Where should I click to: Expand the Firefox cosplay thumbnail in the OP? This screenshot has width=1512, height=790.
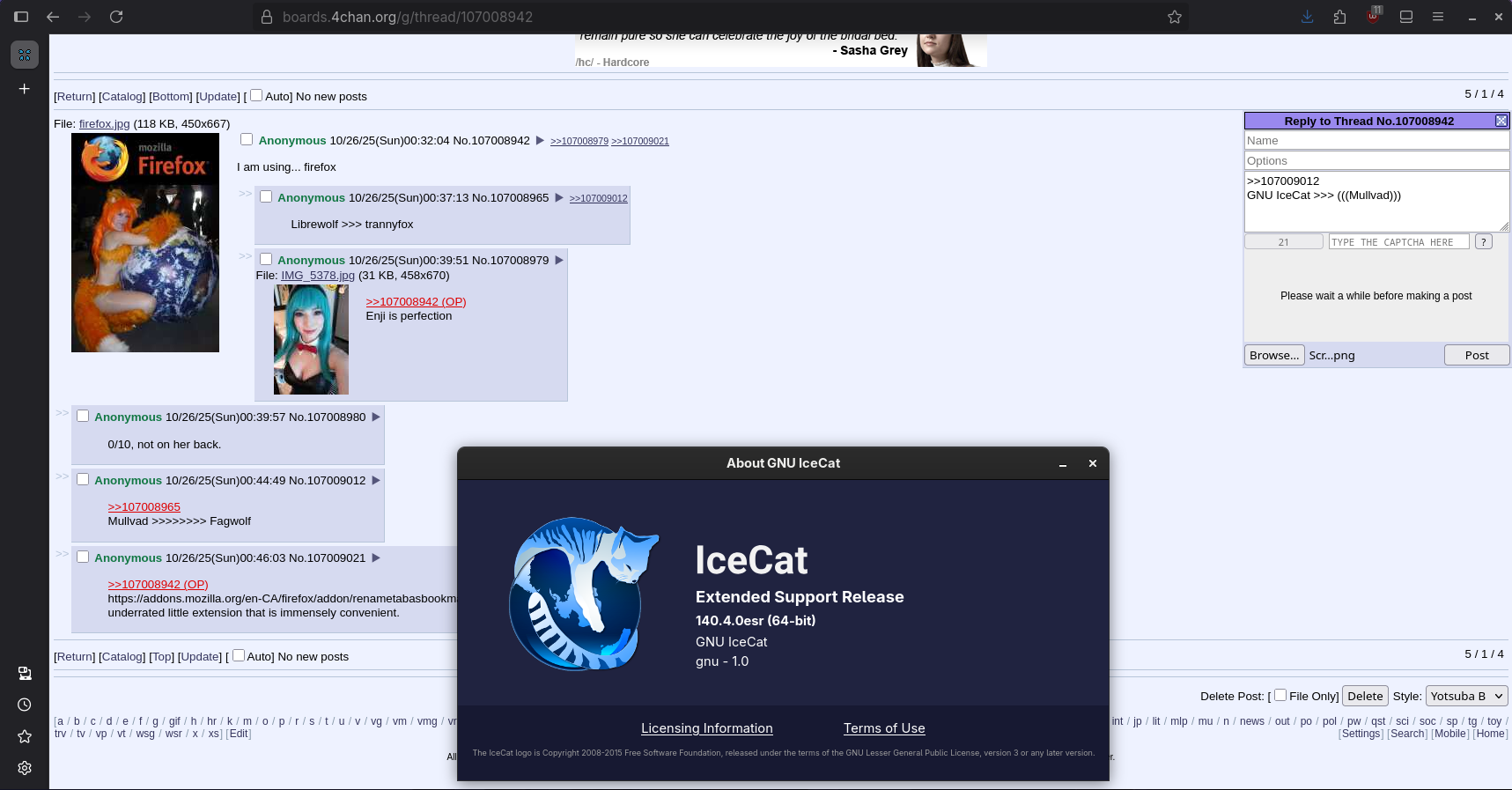[x=145, y=242]
